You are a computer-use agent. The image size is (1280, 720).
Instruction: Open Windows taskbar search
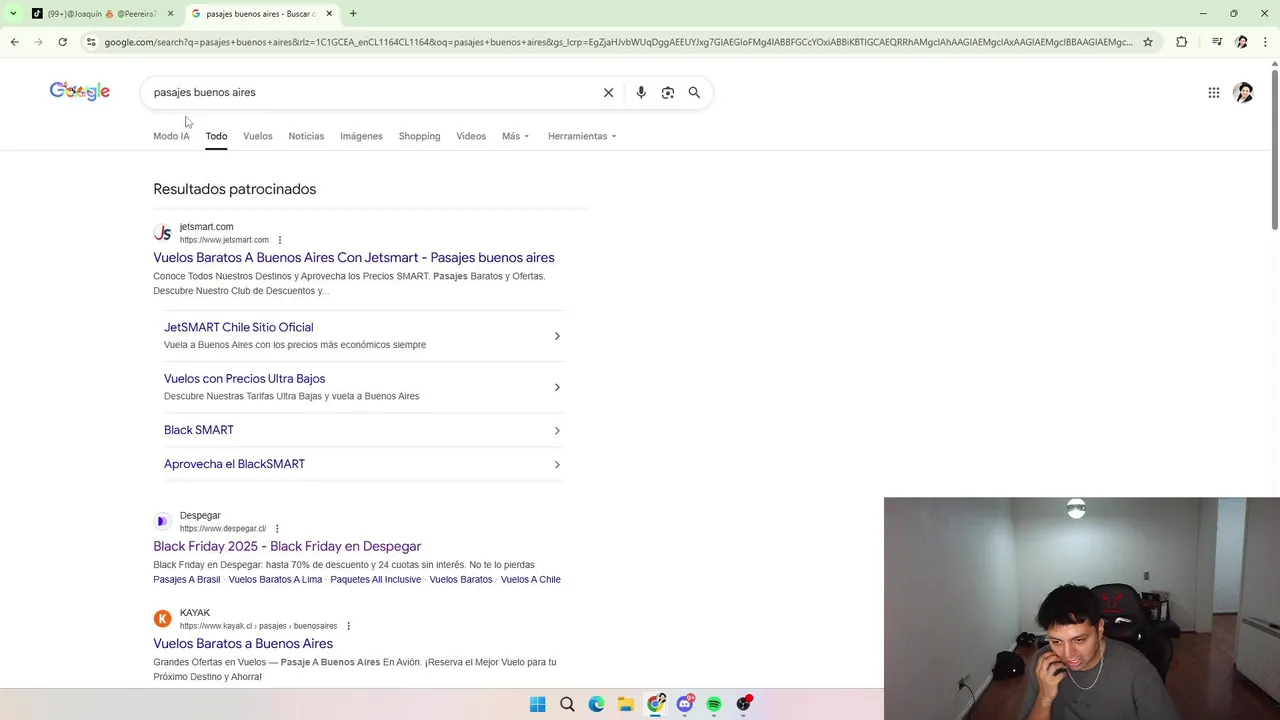(567, 704)
